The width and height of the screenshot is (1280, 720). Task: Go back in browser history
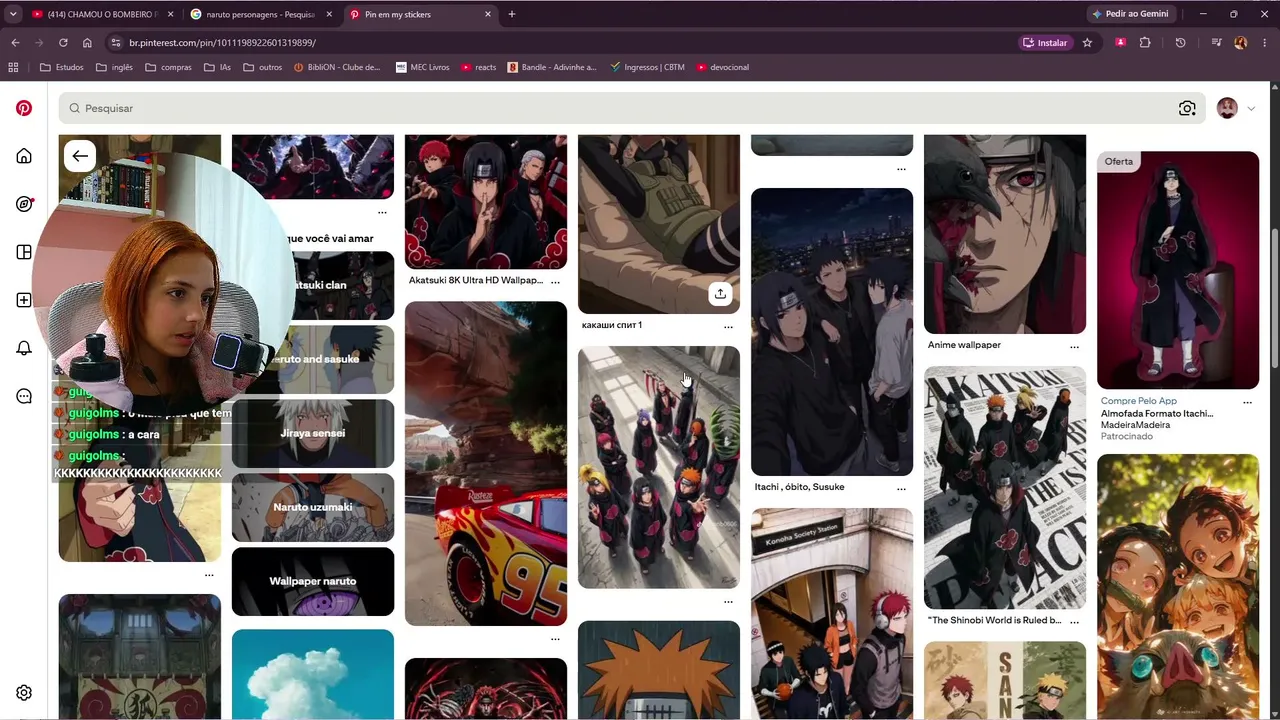coord(15,43)
